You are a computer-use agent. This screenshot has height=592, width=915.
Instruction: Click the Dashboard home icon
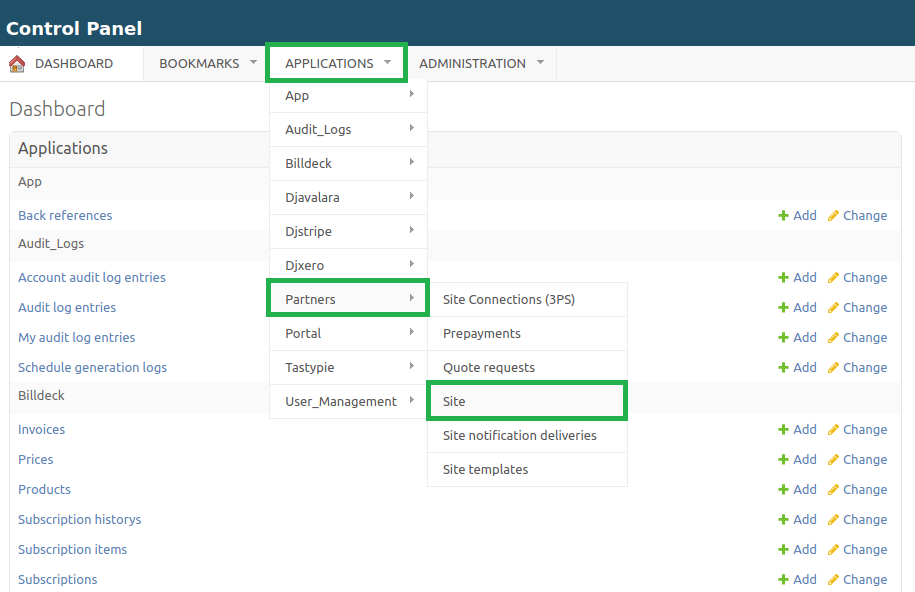coord(17,64)
